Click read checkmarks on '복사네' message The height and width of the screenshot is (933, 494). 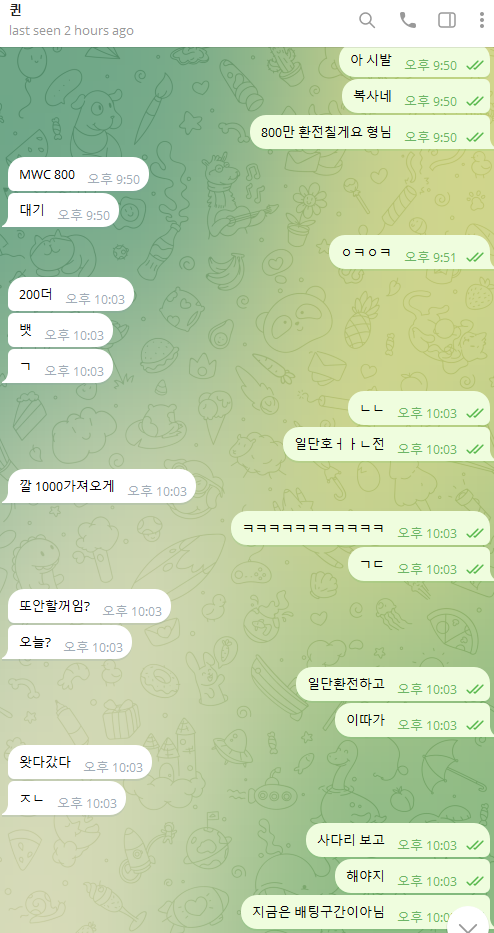pyautogui.click(x=474, y=102)
